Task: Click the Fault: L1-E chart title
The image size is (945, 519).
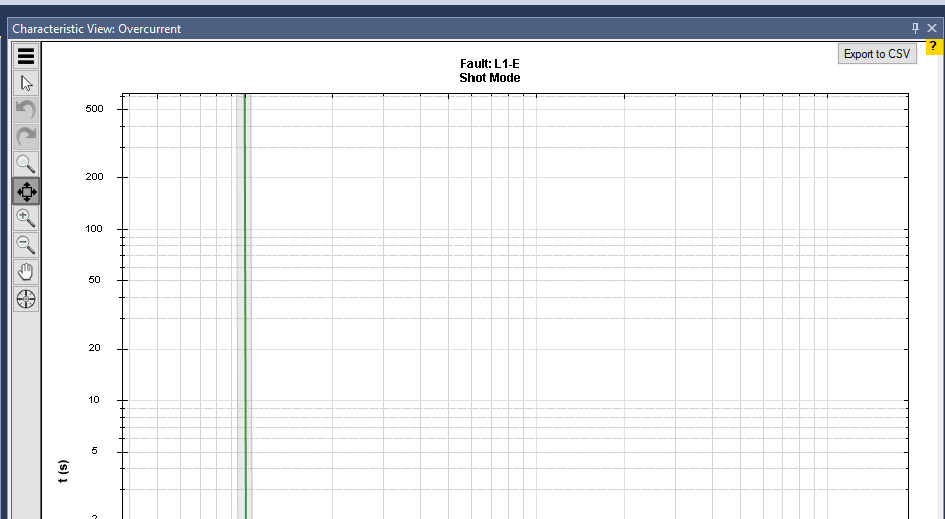Action: [489, 64]
